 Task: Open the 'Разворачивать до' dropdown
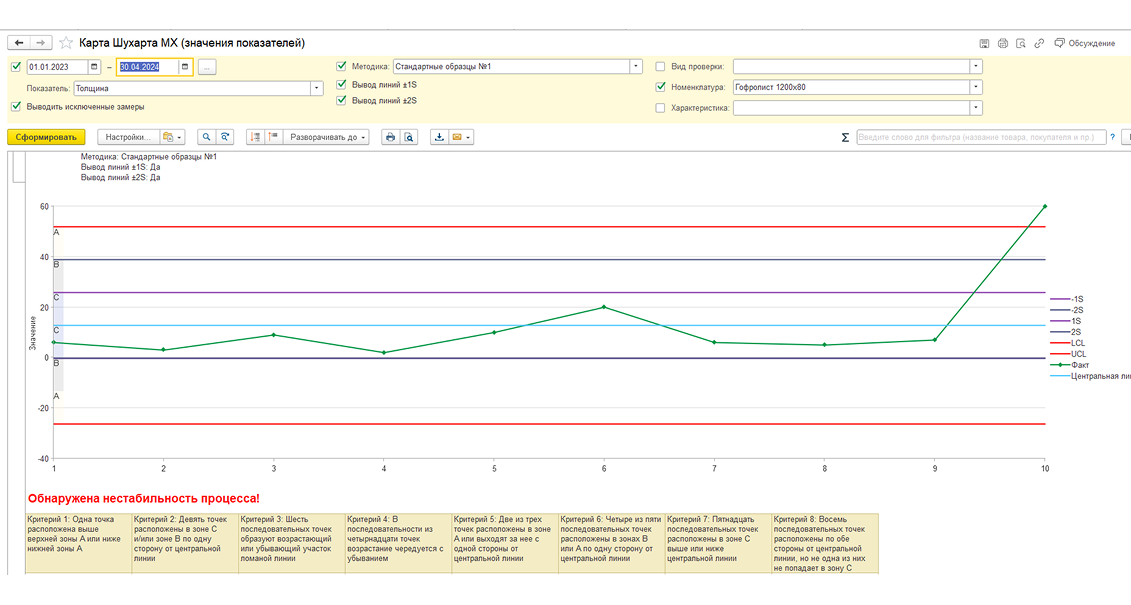click(328, 137)
